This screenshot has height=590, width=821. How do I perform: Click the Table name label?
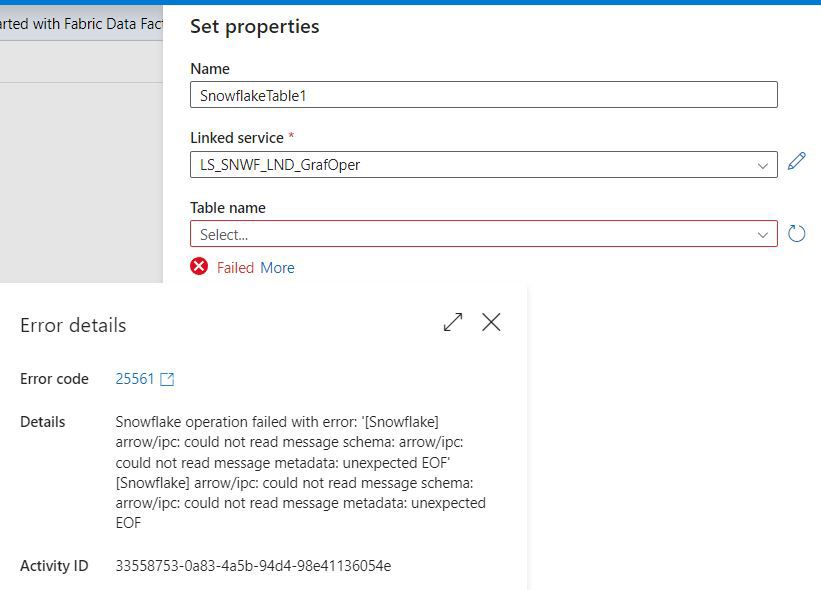[228, 208]
